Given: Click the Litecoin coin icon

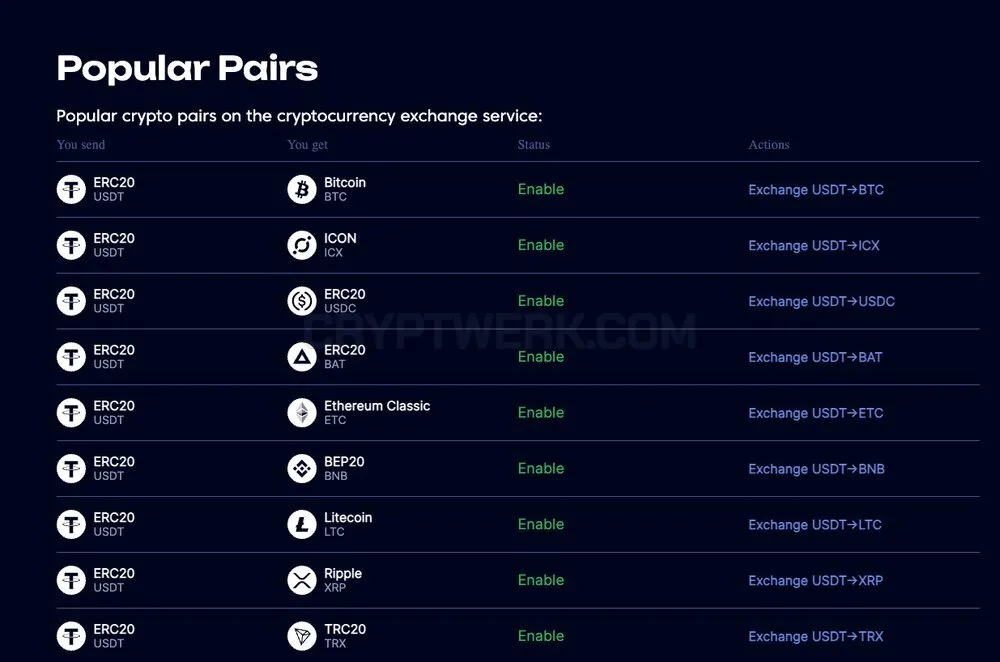Looking at the screenshot, I should point(302,524).
